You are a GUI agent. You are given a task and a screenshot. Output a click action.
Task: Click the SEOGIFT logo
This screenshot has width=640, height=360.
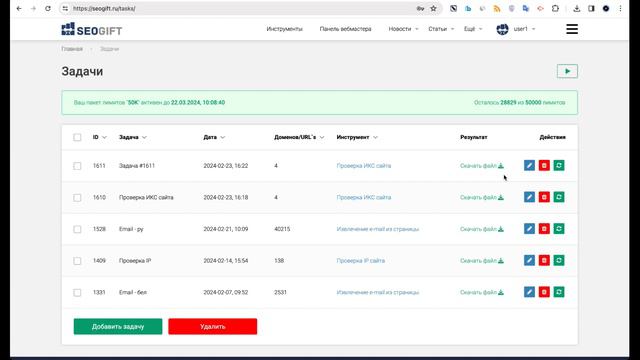point(92,29)
